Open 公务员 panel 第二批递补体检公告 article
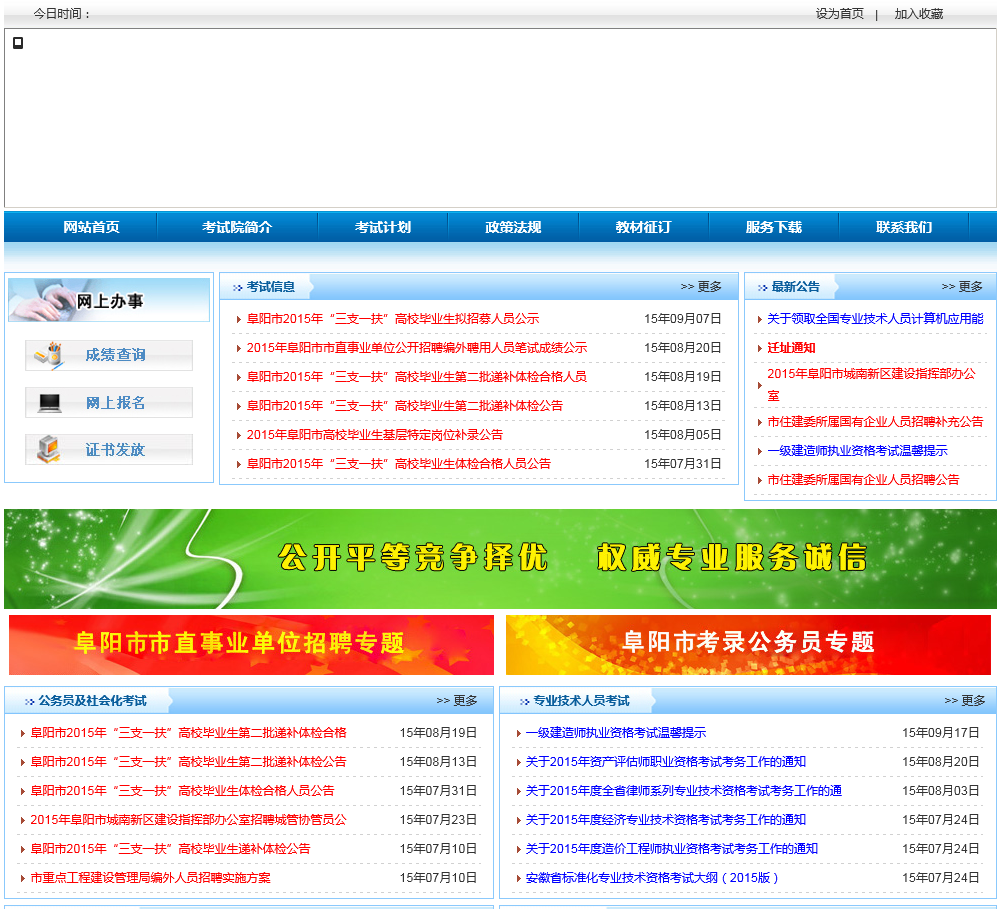The width and height of the screenshot is (1000, 909). tap(188, 762)
